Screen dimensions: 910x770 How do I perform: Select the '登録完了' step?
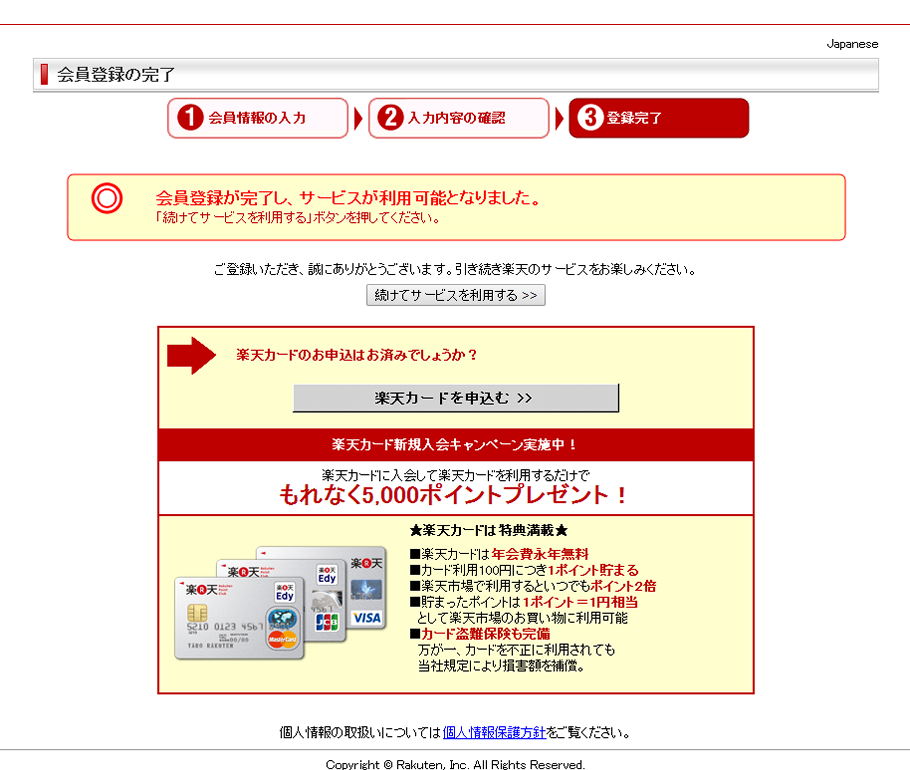point(658,118)
